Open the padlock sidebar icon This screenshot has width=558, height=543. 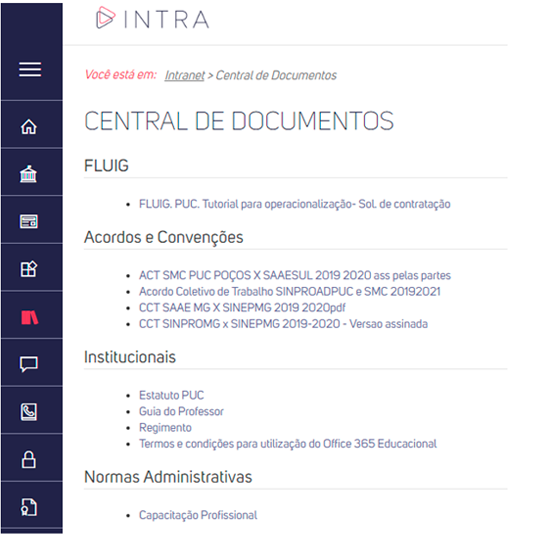click(x=29, y=459)
